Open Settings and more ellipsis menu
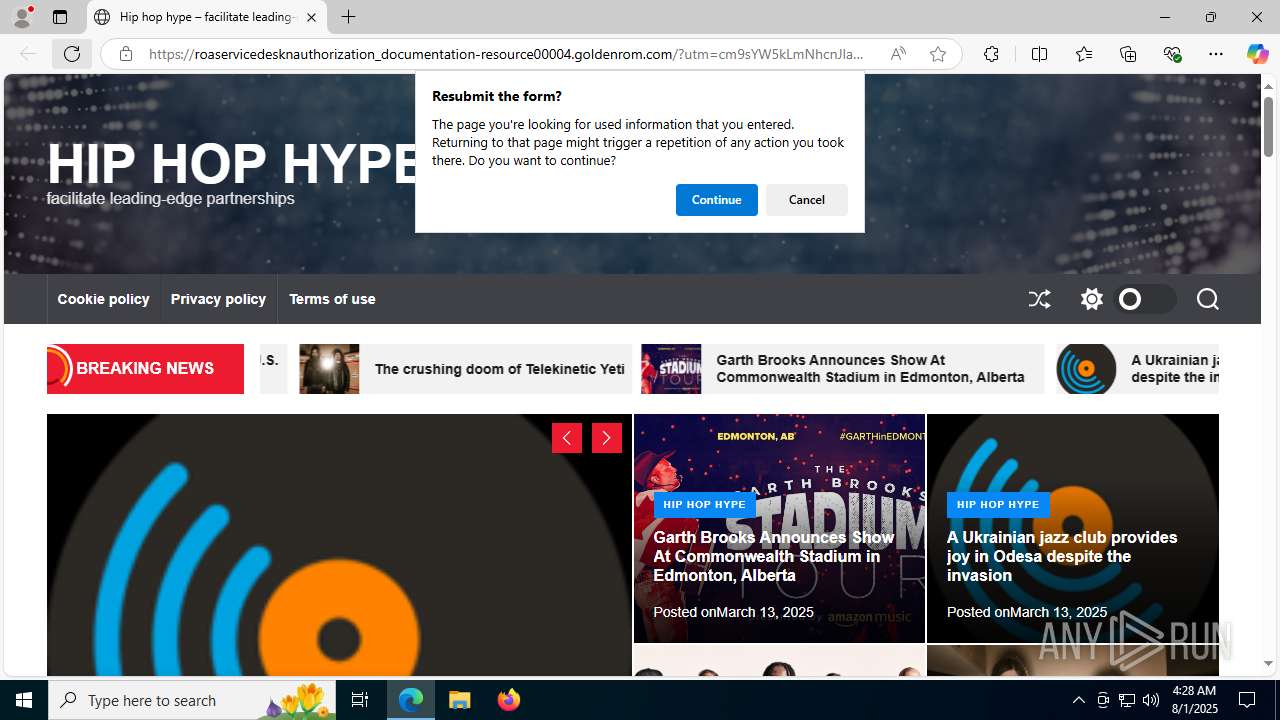 [x=1216, y=54]
